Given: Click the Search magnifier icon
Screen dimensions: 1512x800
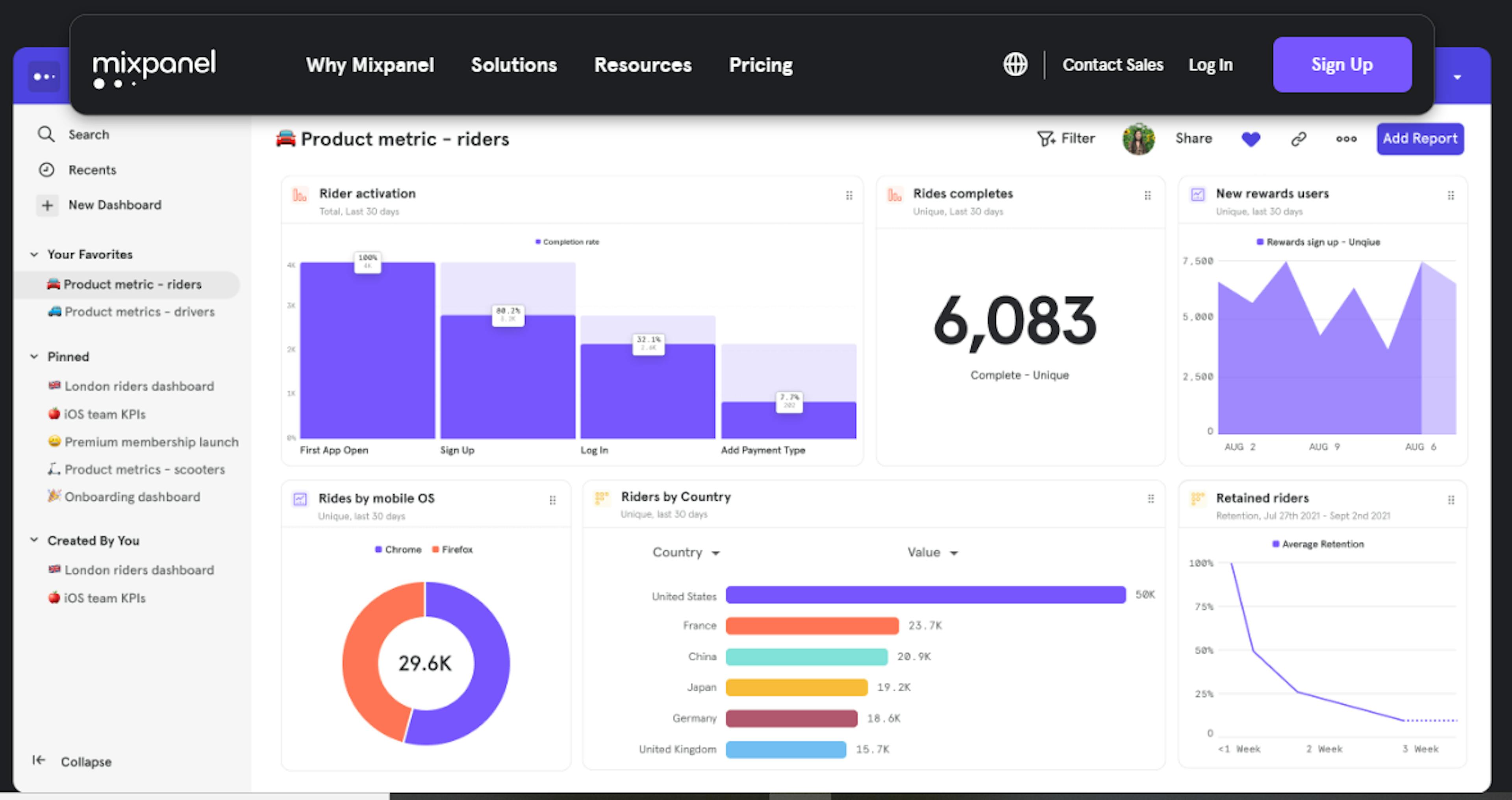Looking at the screenshot, I should (x=46, y=134).
